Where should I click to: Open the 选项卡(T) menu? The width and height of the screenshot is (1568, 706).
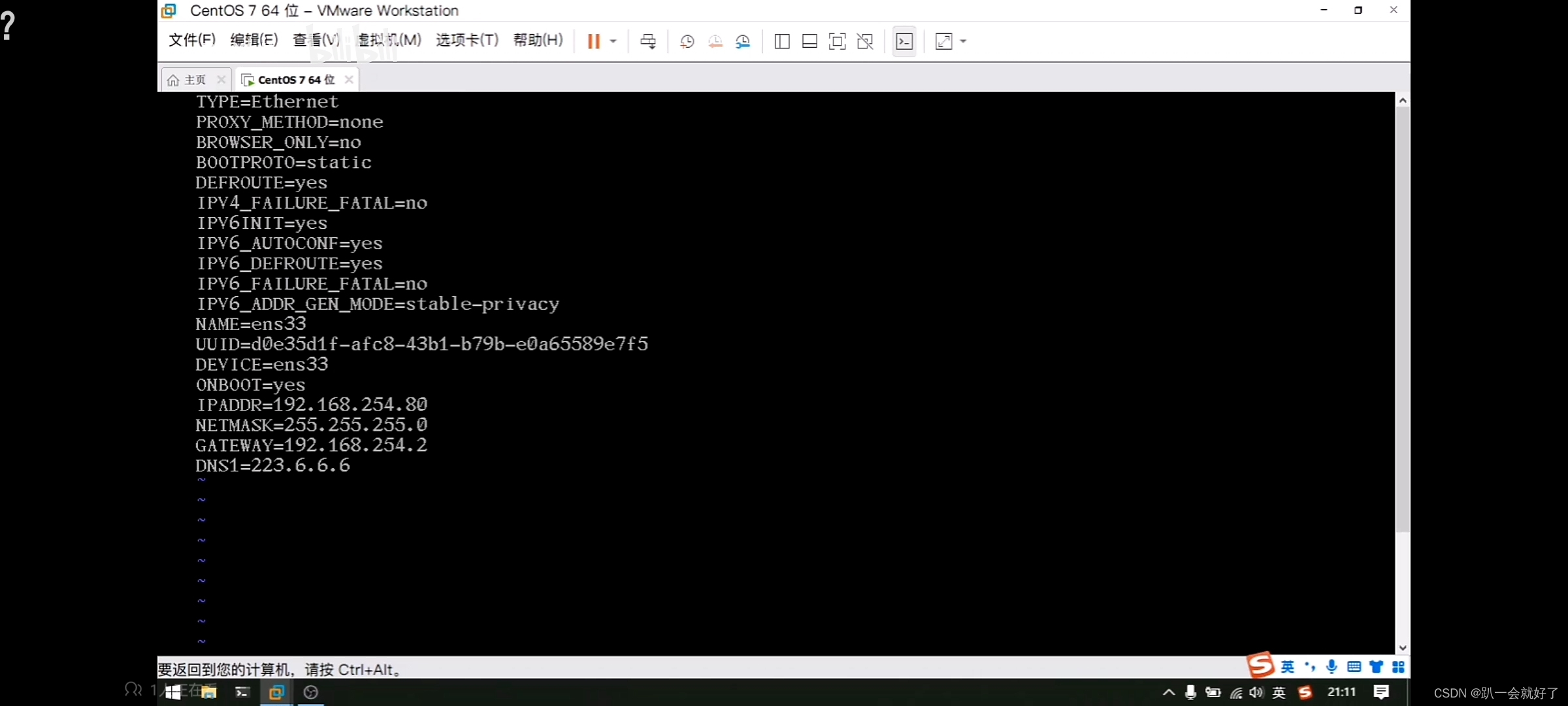click(467, 40)
